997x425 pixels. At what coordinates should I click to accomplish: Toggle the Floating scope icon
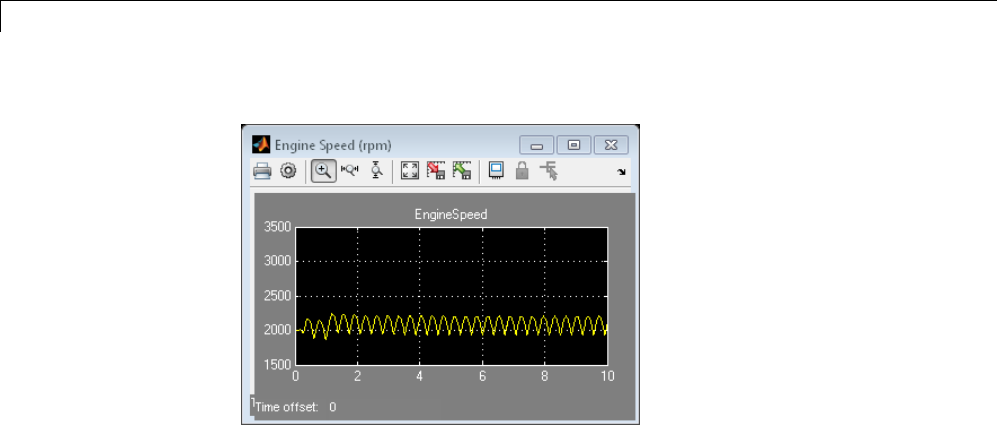click(x=496, y=171)
